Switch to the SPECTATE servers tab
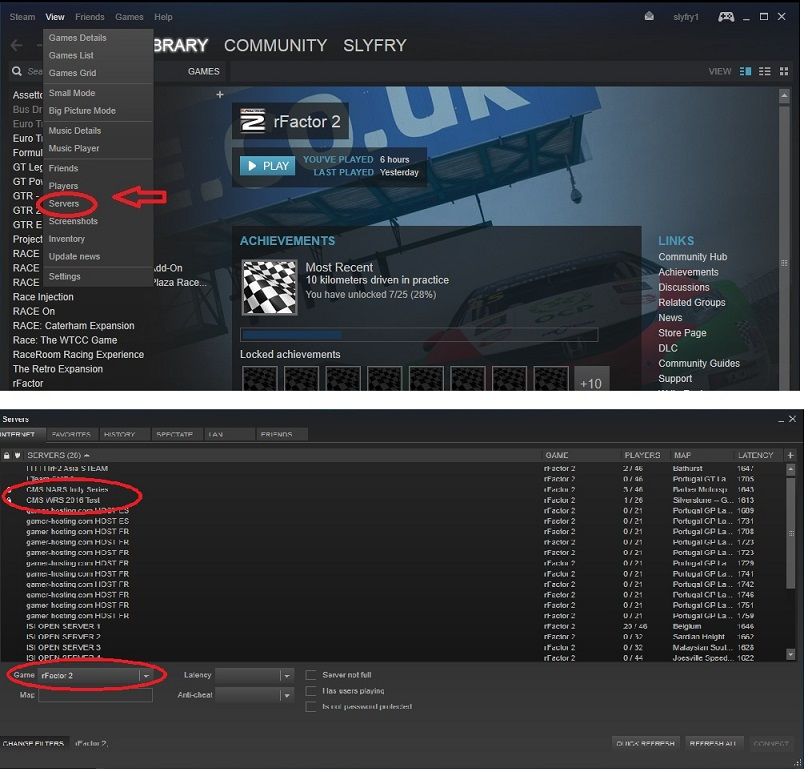Viewport: 808px width, 772px height. [175, 434]
